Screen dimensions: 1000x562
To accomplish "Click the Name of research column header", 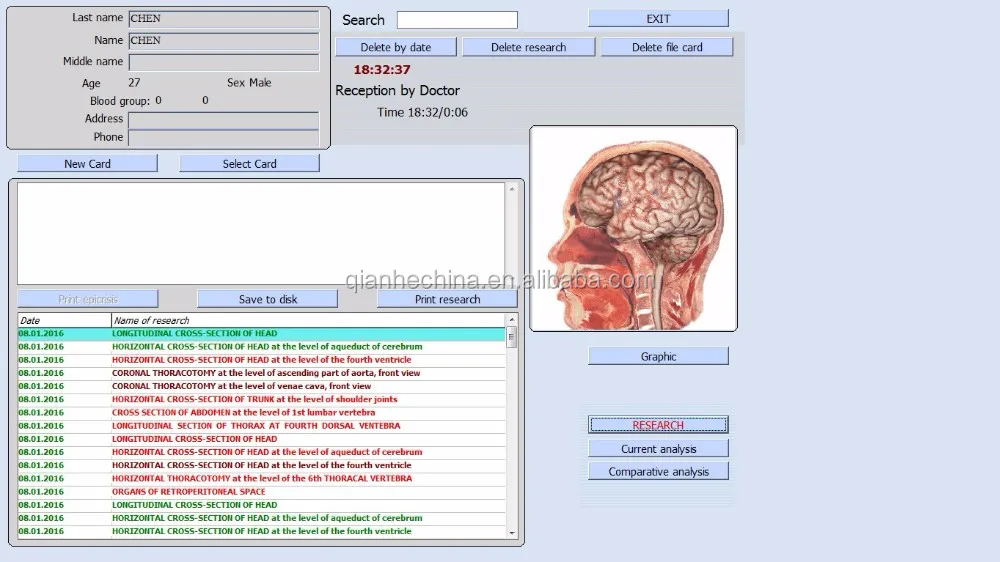I will (x=151, y=321).
